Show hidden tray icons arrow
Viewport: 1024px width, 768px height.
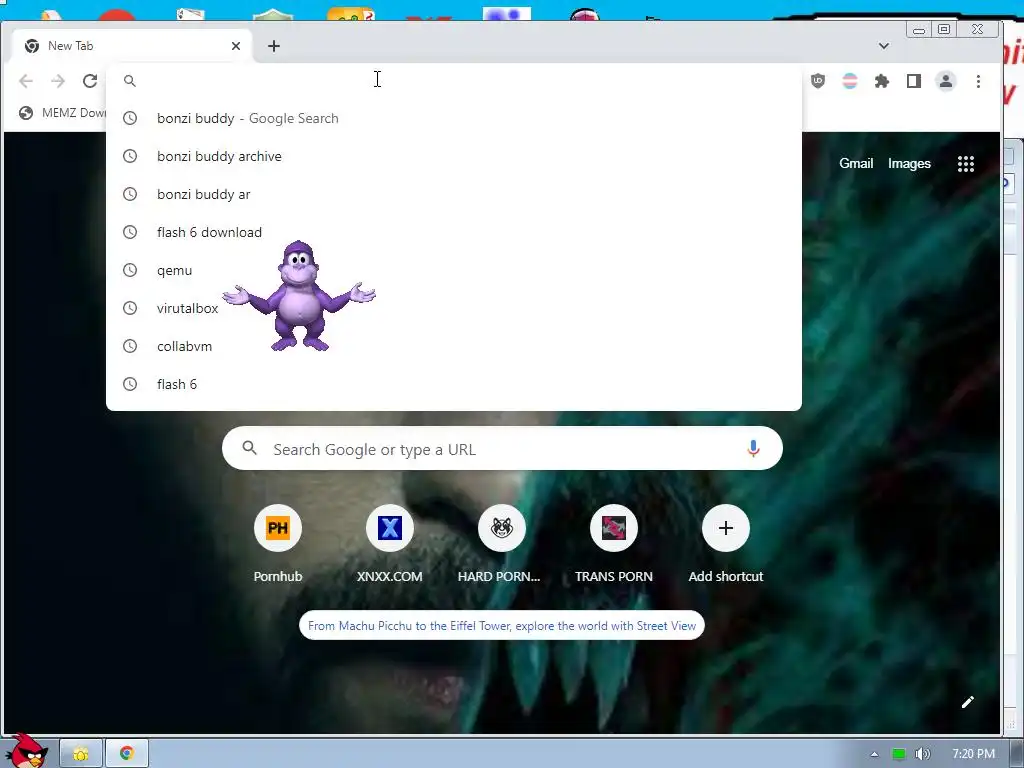click(874, 754)
